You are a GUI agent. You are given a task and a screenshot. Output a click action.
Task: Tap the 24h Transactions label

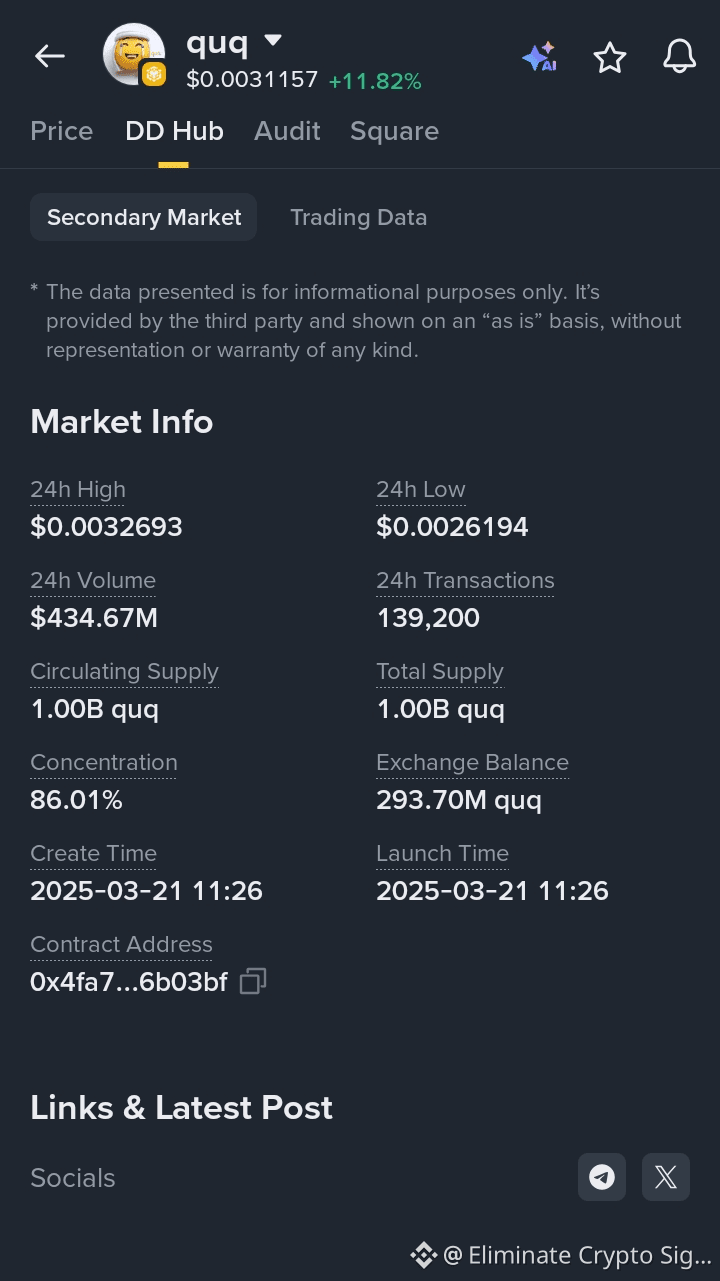click(x=465, y=580)
